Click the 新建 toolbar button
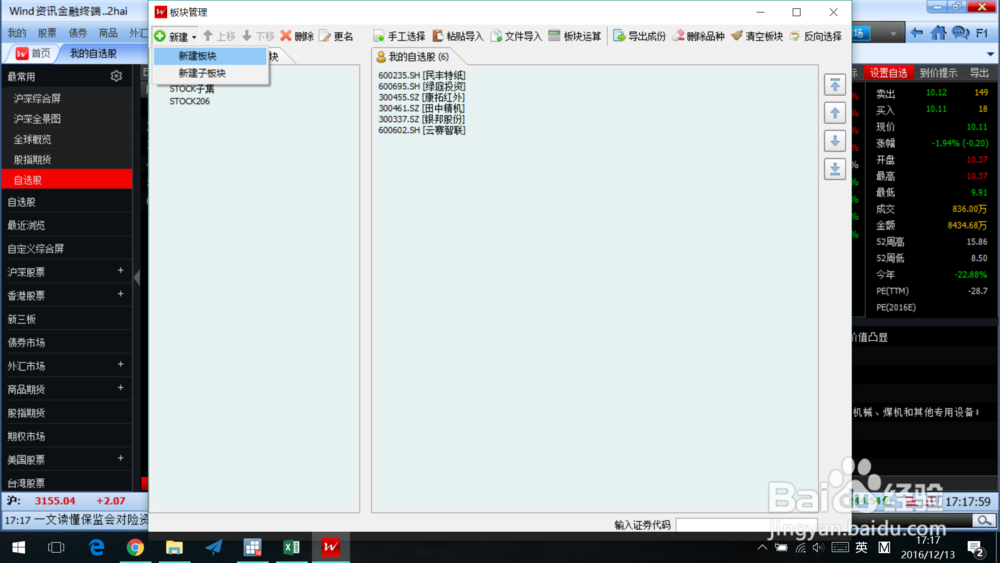This screenshot has width=1000, height=563. pos(171,36)
